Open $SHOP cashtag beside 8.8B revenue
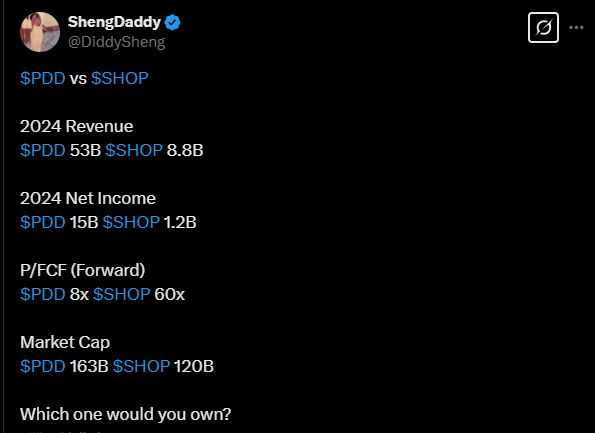595x433 pixels. coord(134,150)
